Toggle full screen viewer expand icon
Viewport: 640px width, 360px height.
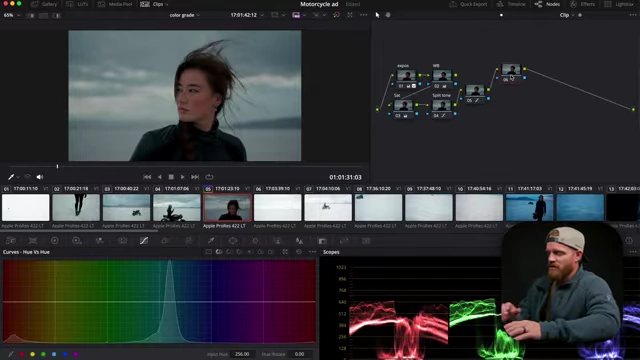350,15
